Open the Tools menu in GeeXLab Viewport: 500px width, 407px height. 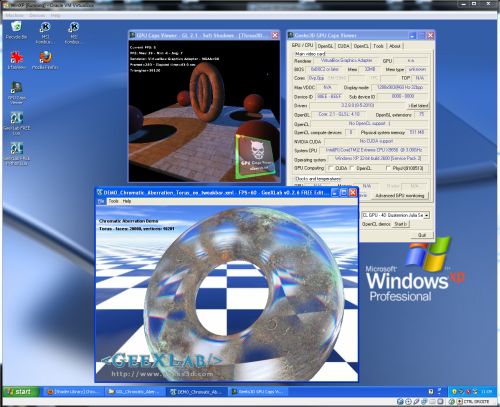click(x=113, y=201)
